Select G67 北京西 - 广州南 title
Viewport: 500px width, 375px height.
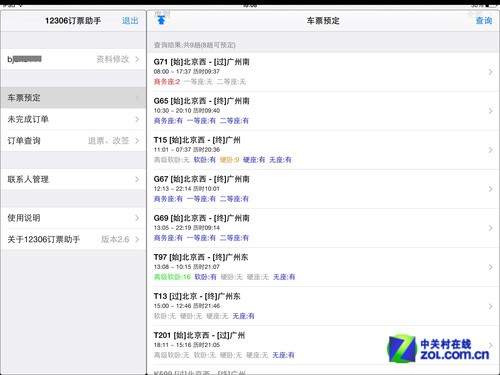click(201, 179)
